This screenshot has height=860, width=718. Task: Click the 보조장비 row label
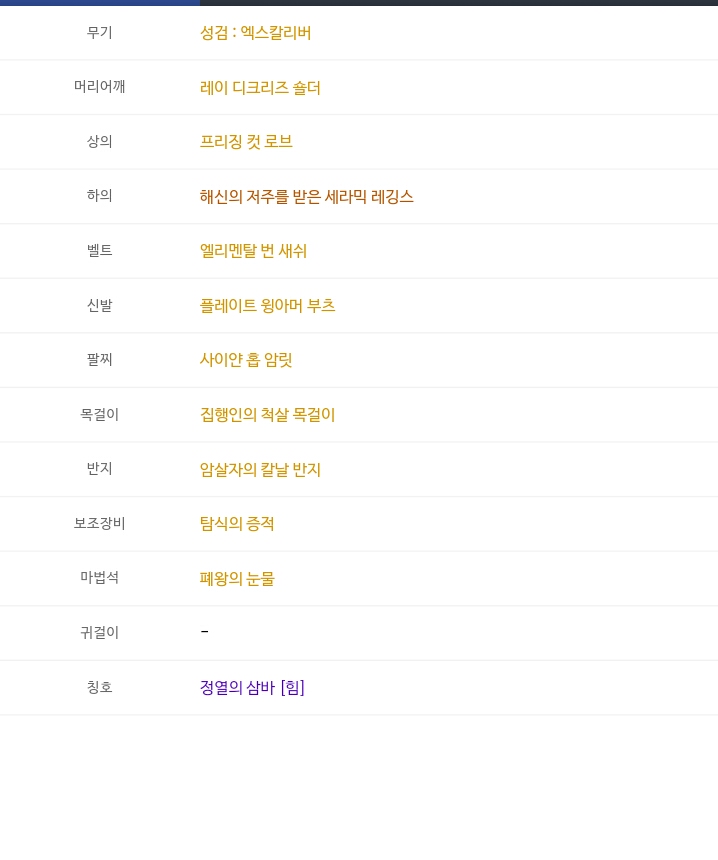coord(99,523)
